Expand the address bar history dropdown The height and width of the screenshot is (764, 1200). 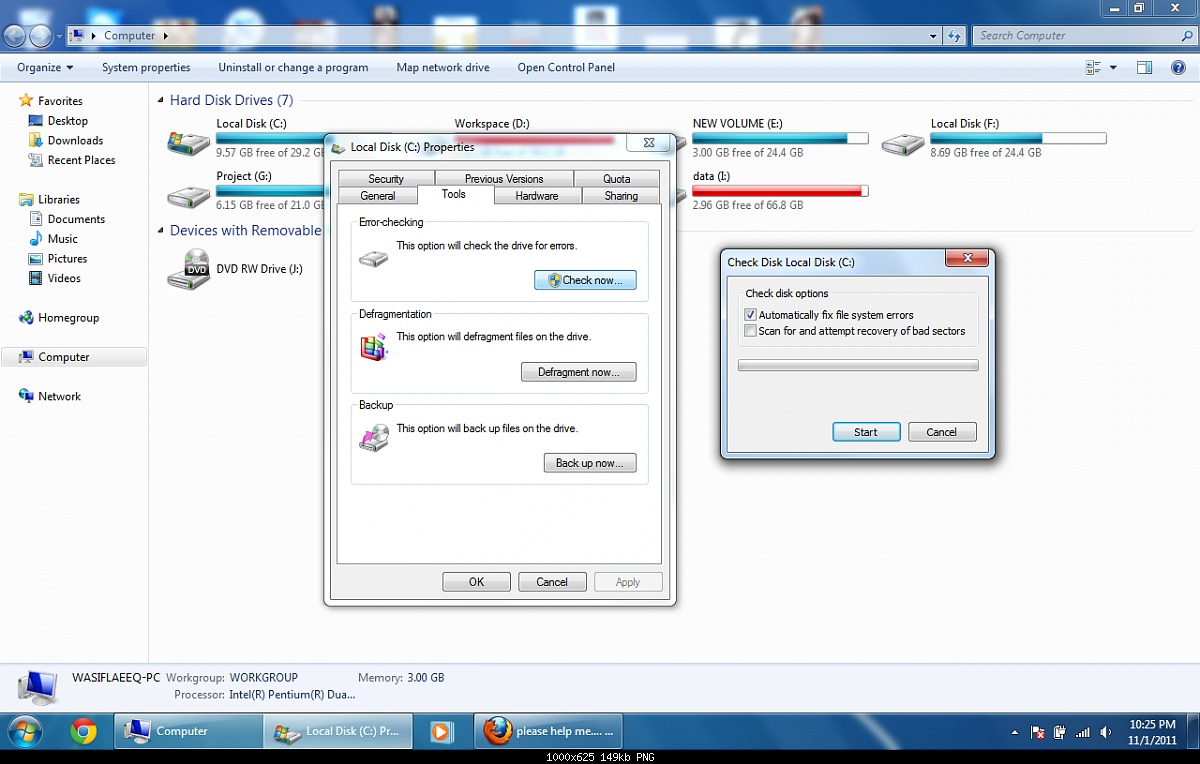click(x=934, y=36)
